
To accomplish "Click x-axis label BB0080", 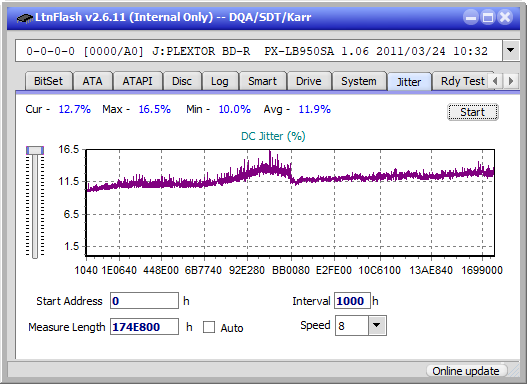I will coord(291,270).
